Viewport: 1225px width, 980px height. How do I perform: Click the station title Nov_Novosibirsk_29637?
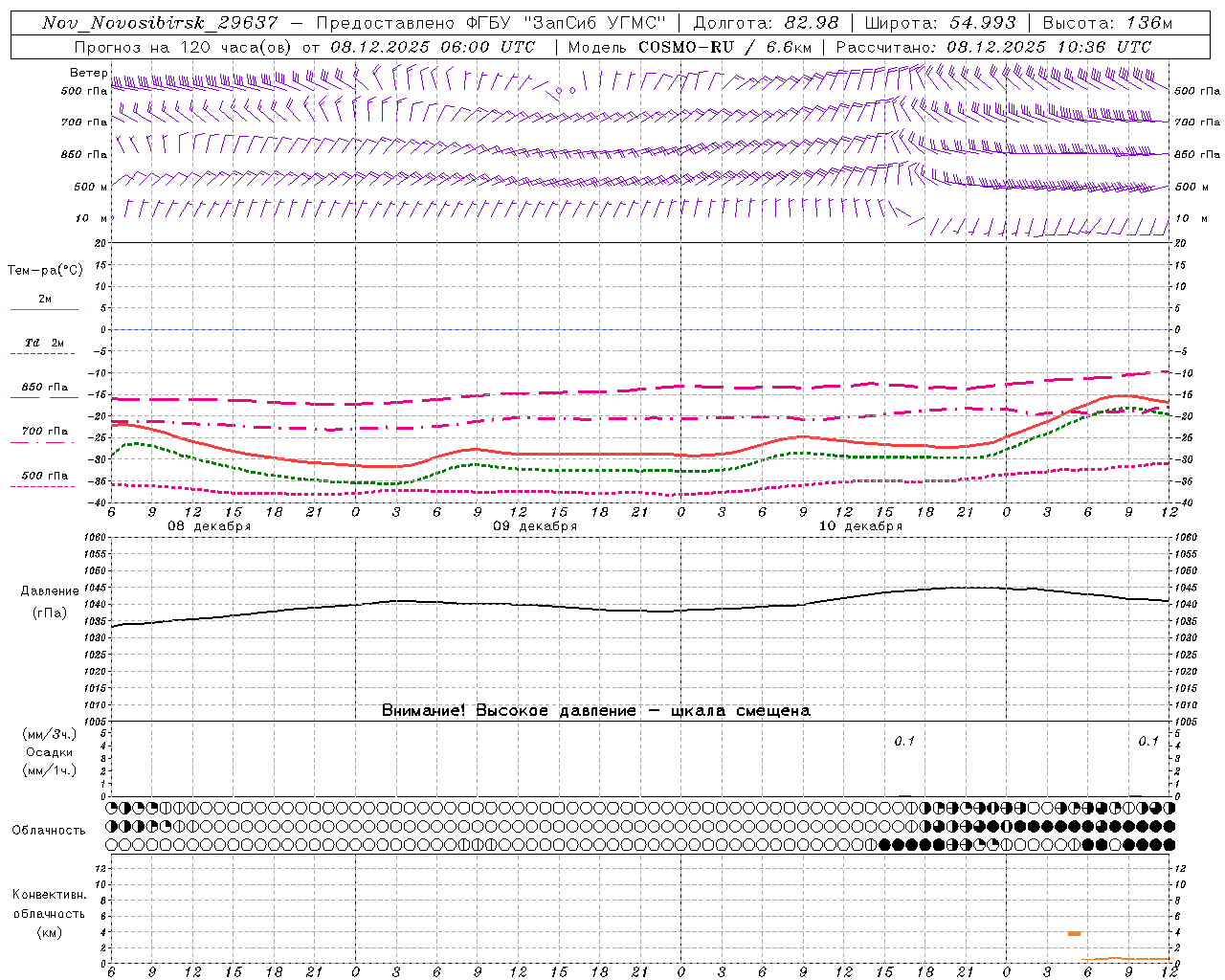pyautogui.click(x=160, y=23)
